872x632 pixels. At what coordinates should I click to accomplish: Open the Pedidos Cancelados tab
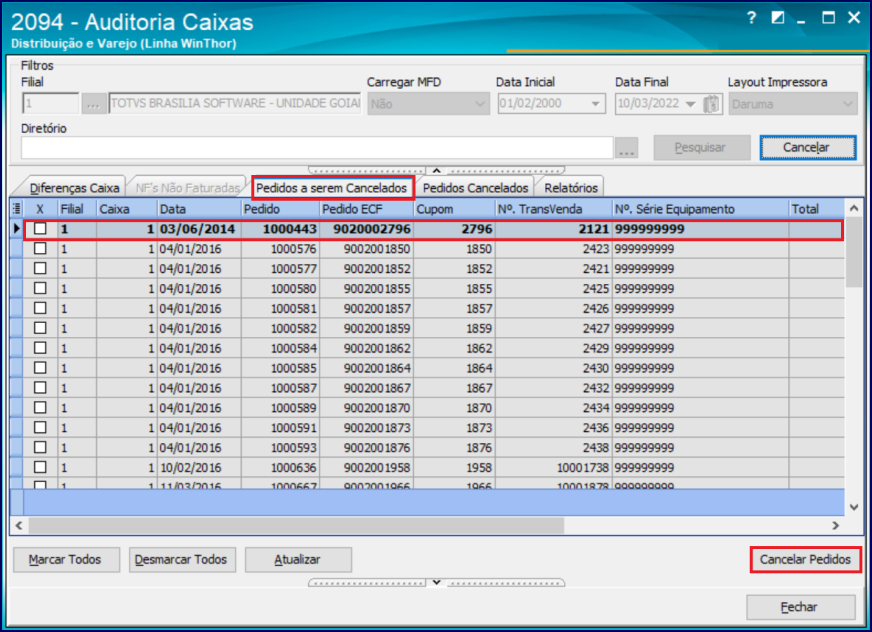click(475, 188)
